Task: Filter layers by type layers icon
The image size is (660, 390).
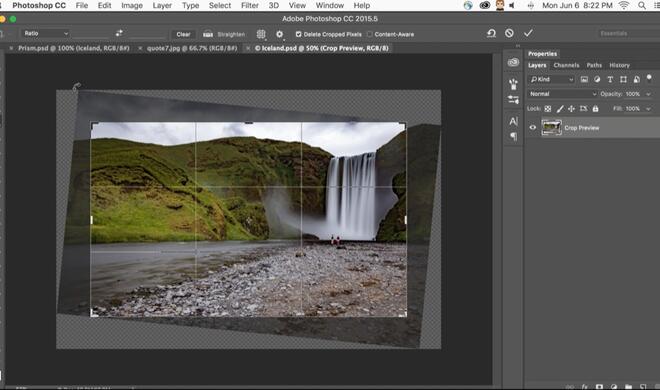Action: [610, 79]
